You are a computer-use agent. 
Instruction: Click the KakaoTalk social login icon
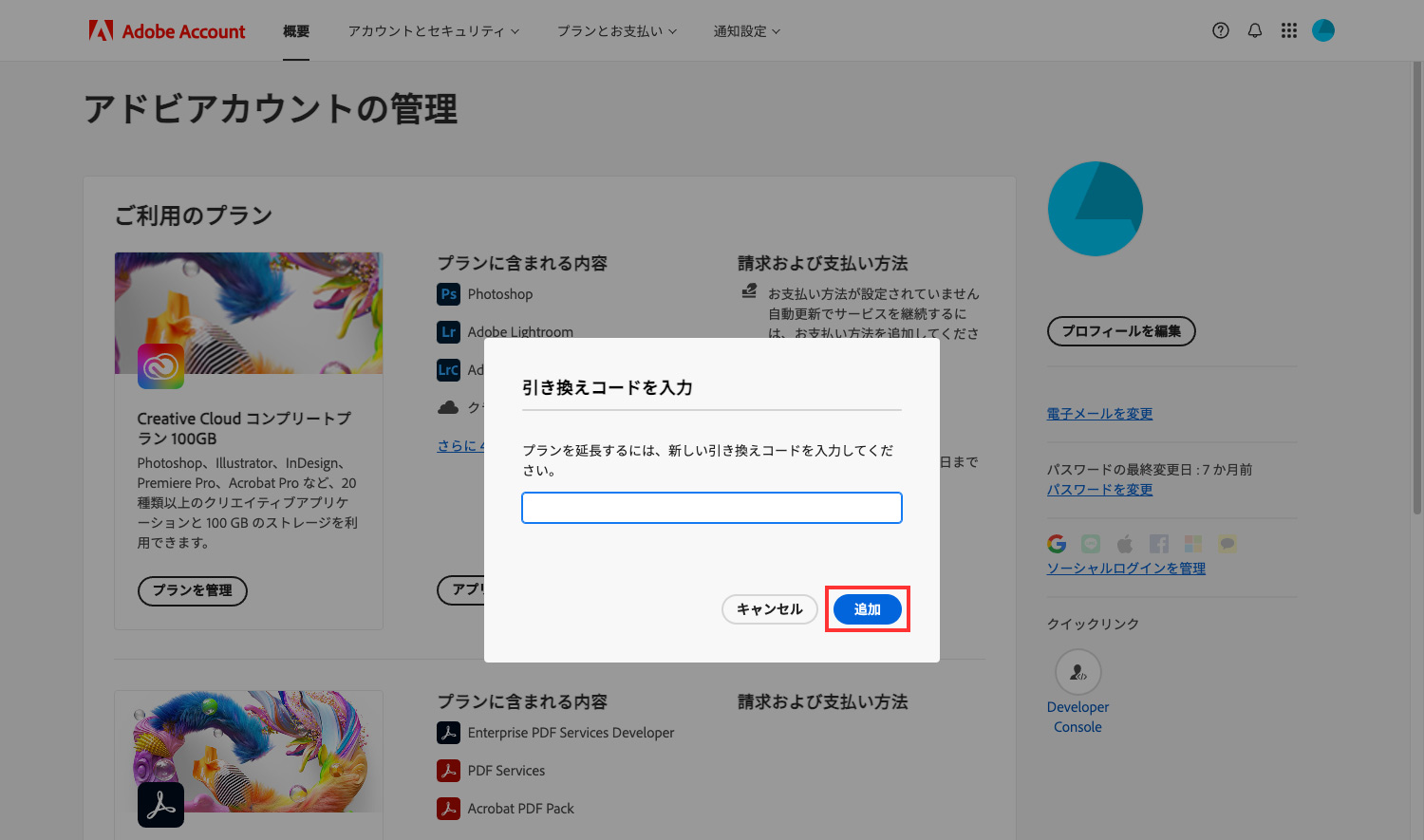click(x=1227, y=544)
